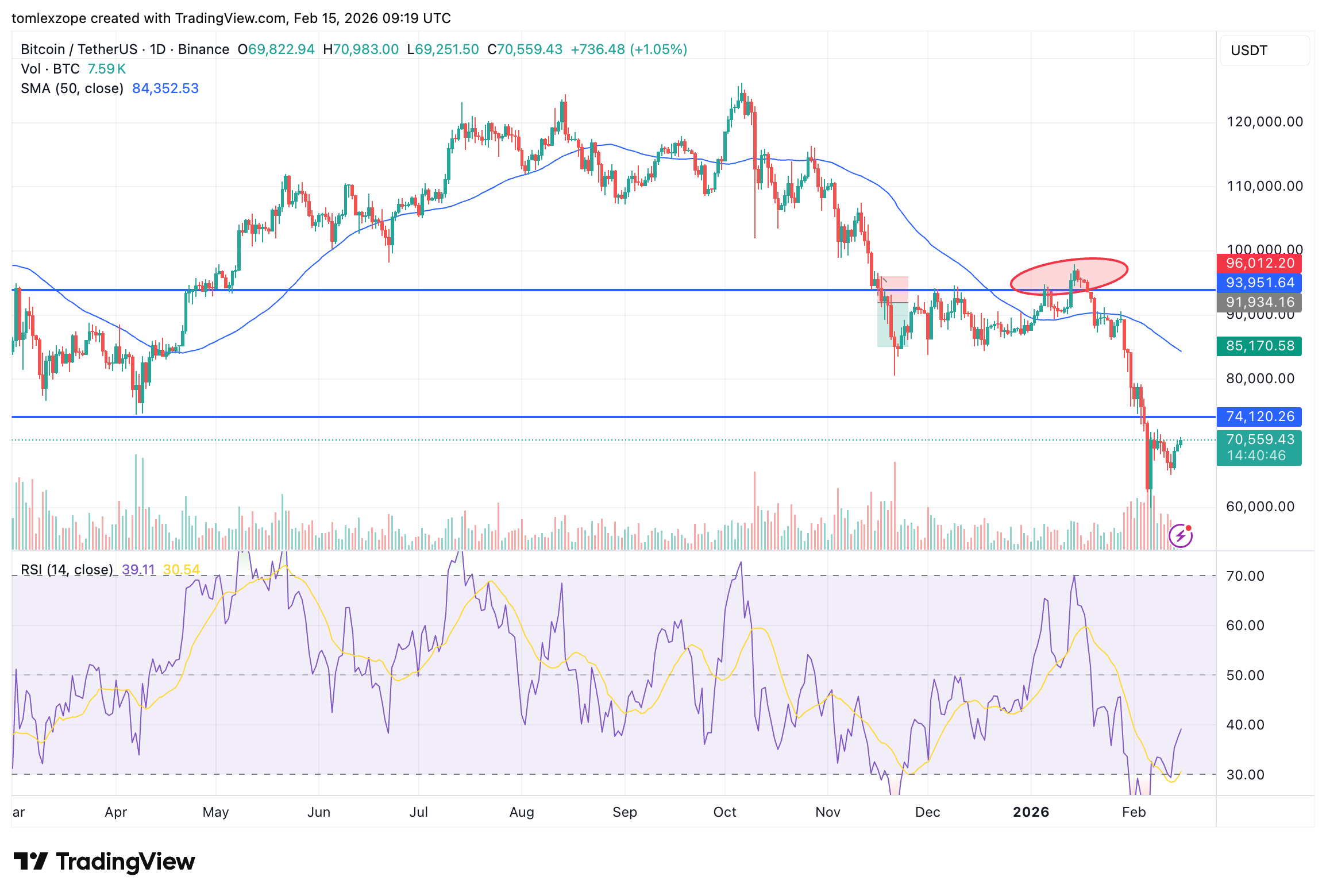The height and width of the screenshot is (896, 1326).
Task: Open the USDT currency selector
Action: pyautogui.click(x=1264, y=51)
